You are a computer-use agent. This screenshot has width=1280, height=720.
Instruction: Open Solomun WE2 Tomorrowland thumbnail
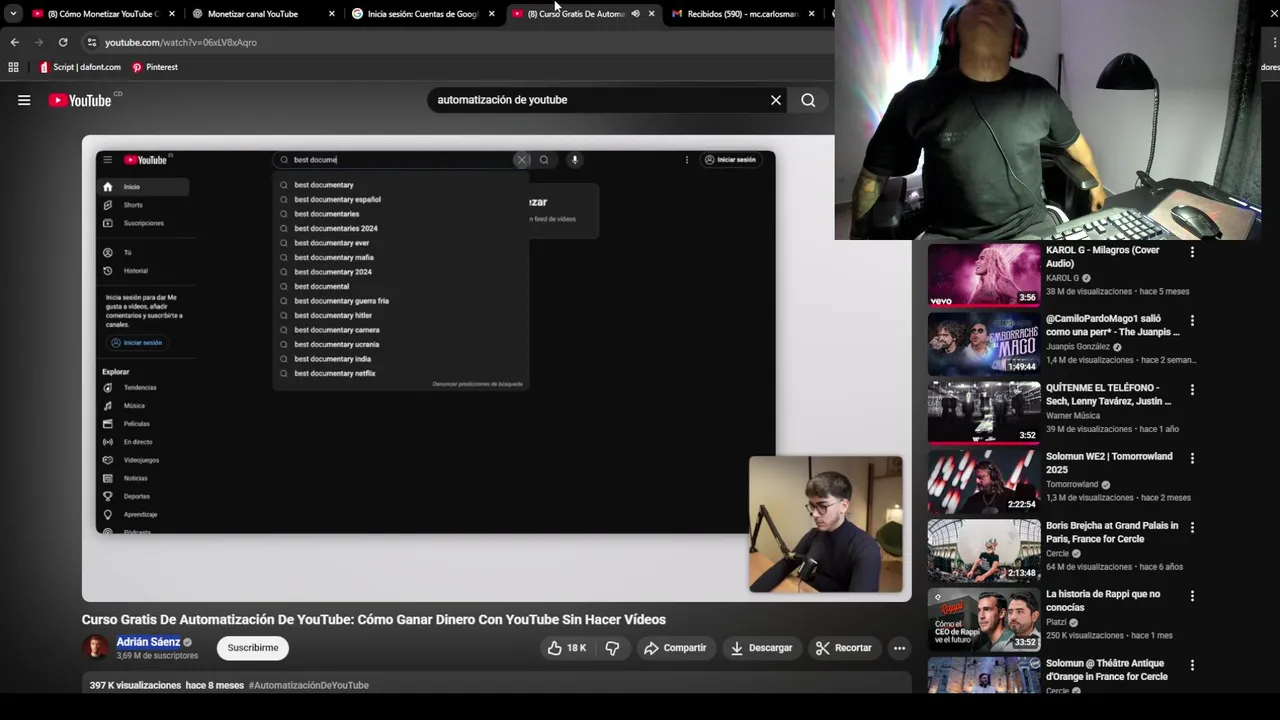984,481
